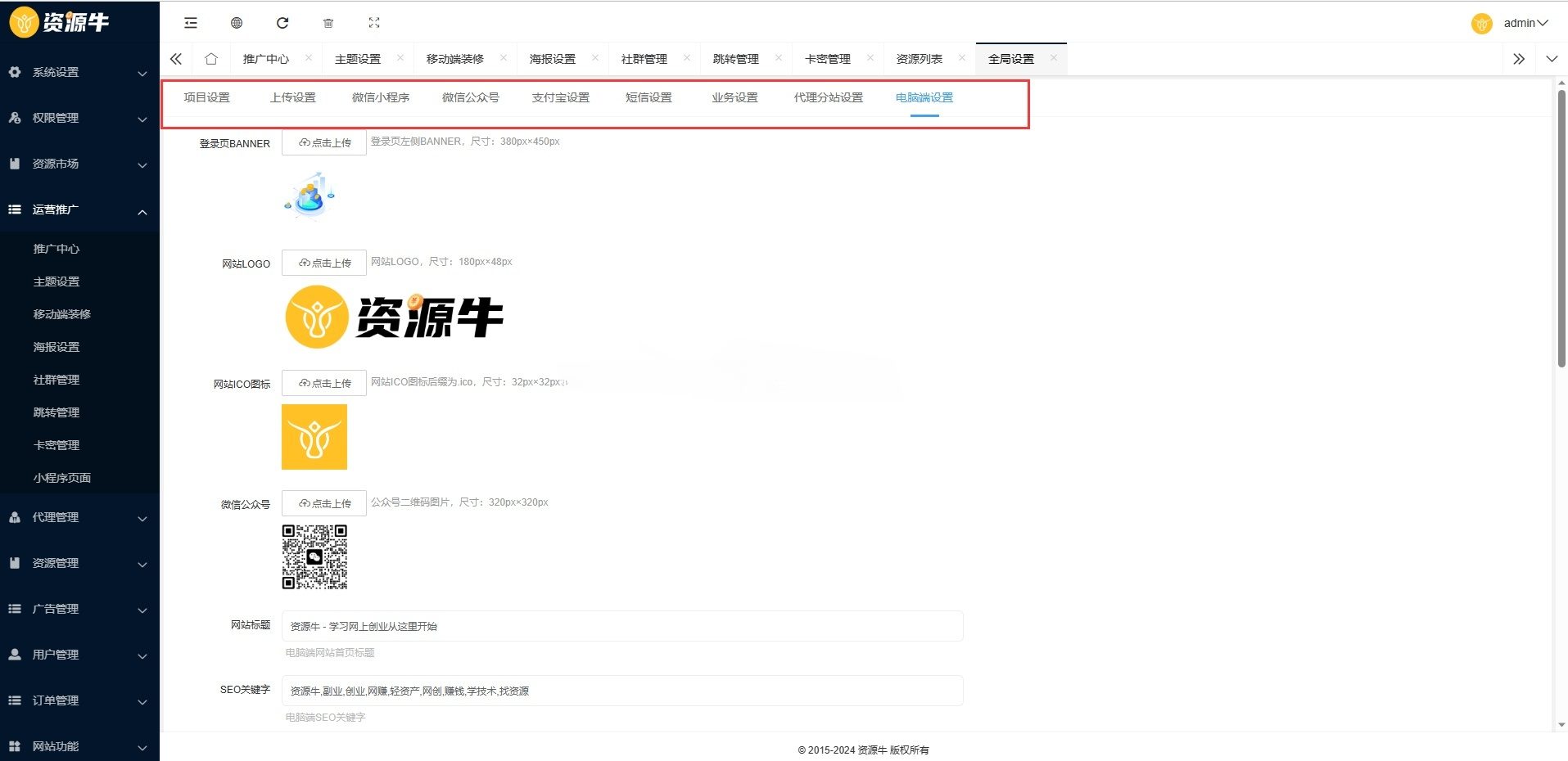Switch to the 微信小程序 tab
Viewport: 1568px width, 761px height.
380,97
